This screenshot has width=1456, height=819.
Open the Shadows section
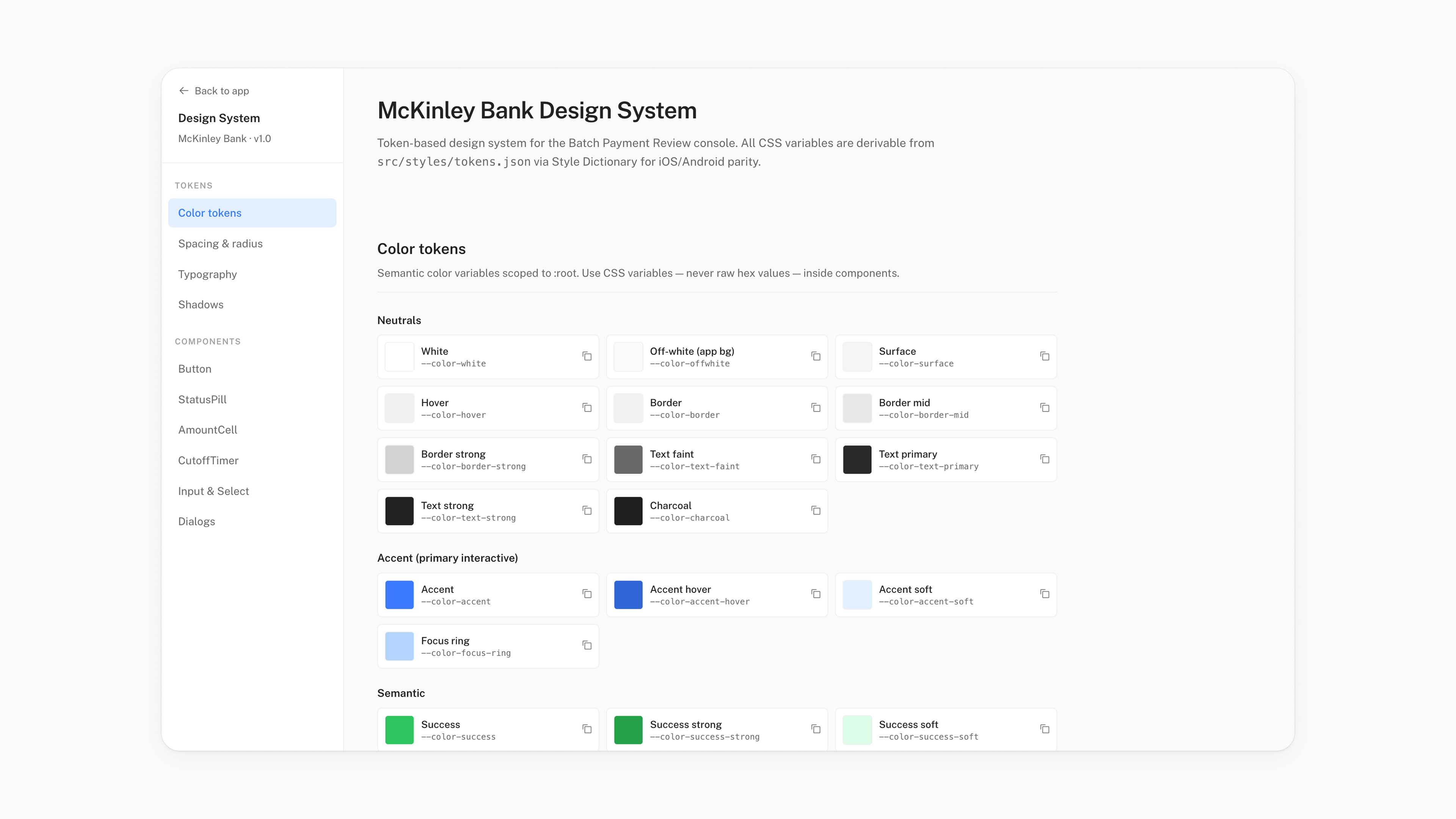[x=252, y=304]
